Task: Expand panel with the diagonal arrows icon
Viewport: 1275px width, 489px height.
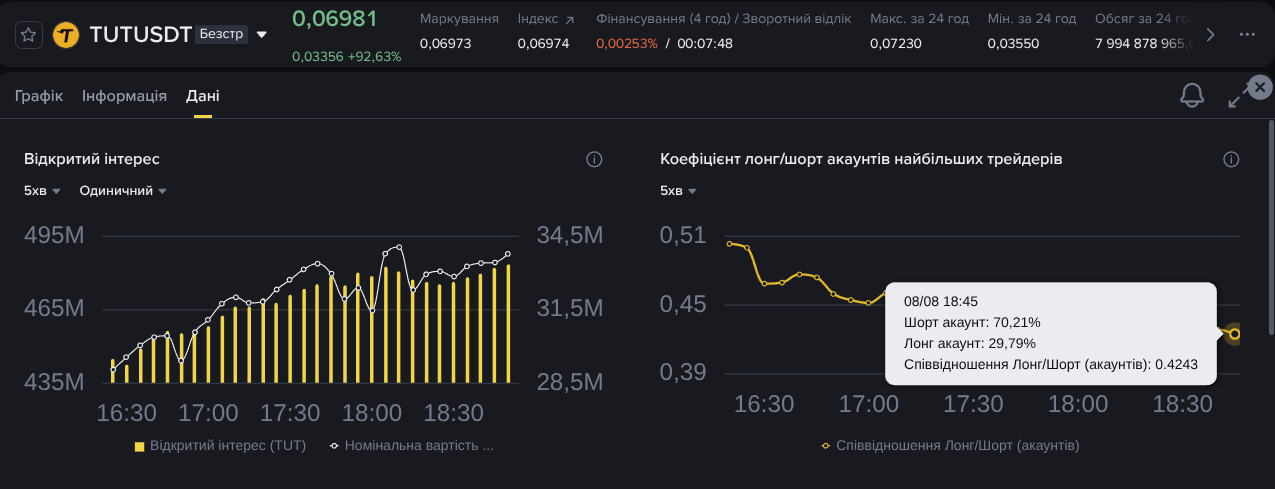Action: pos(1236,98)
